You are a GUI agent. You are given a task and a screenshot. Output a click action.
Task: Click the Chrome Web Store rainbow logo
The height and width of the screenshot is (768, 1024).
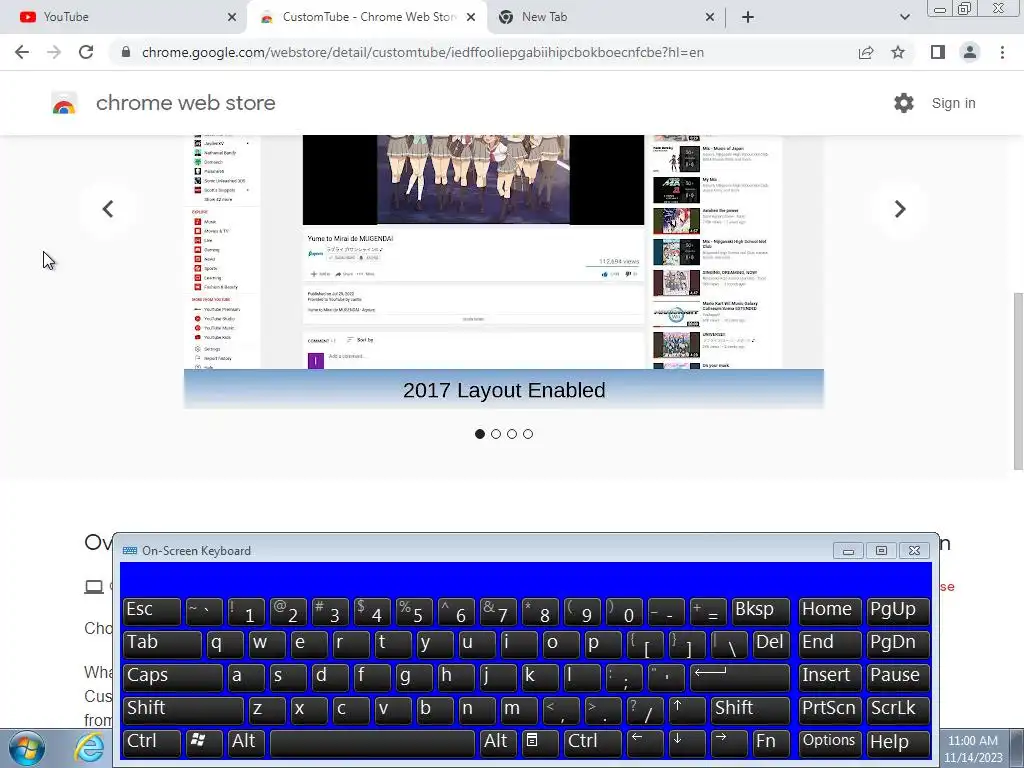[64, 103]
